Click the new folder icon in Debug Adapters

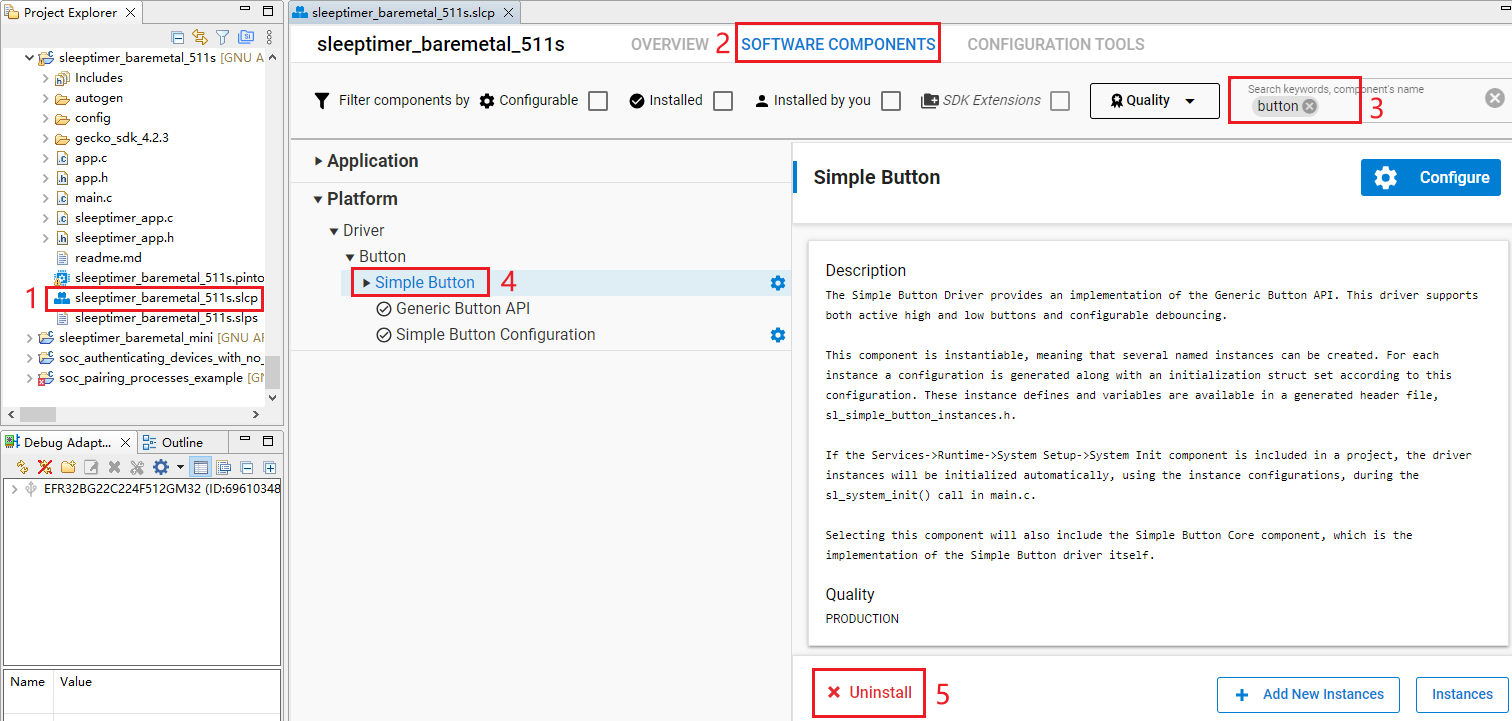[x=68, y=467]
